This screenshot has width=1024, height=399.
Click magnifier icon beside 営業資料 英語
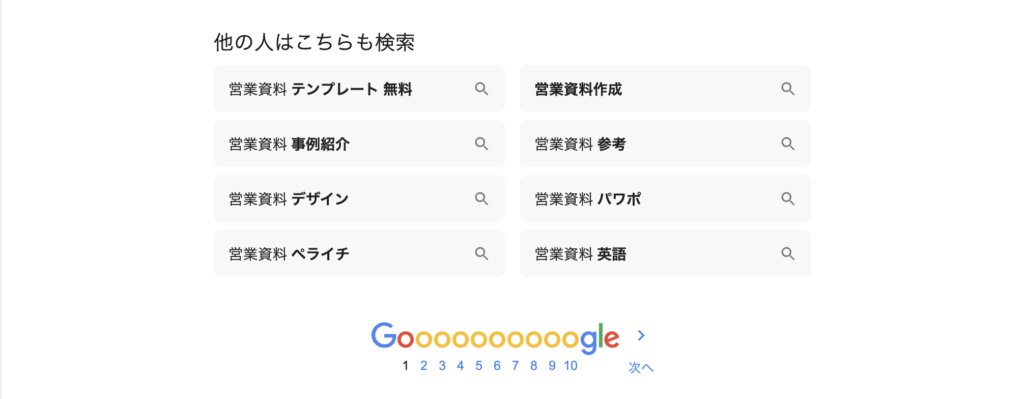pos(788,253)
